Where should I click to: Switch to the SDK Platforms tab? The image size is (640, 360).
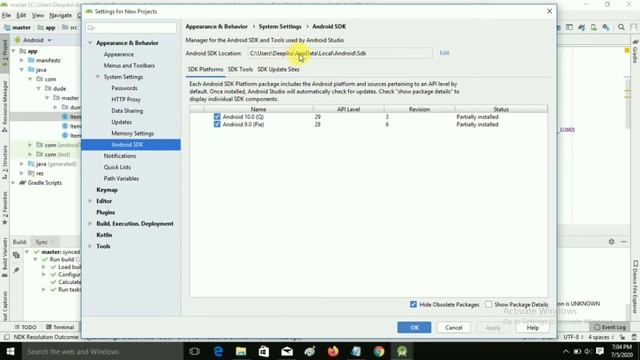click(x=205, y=69)
